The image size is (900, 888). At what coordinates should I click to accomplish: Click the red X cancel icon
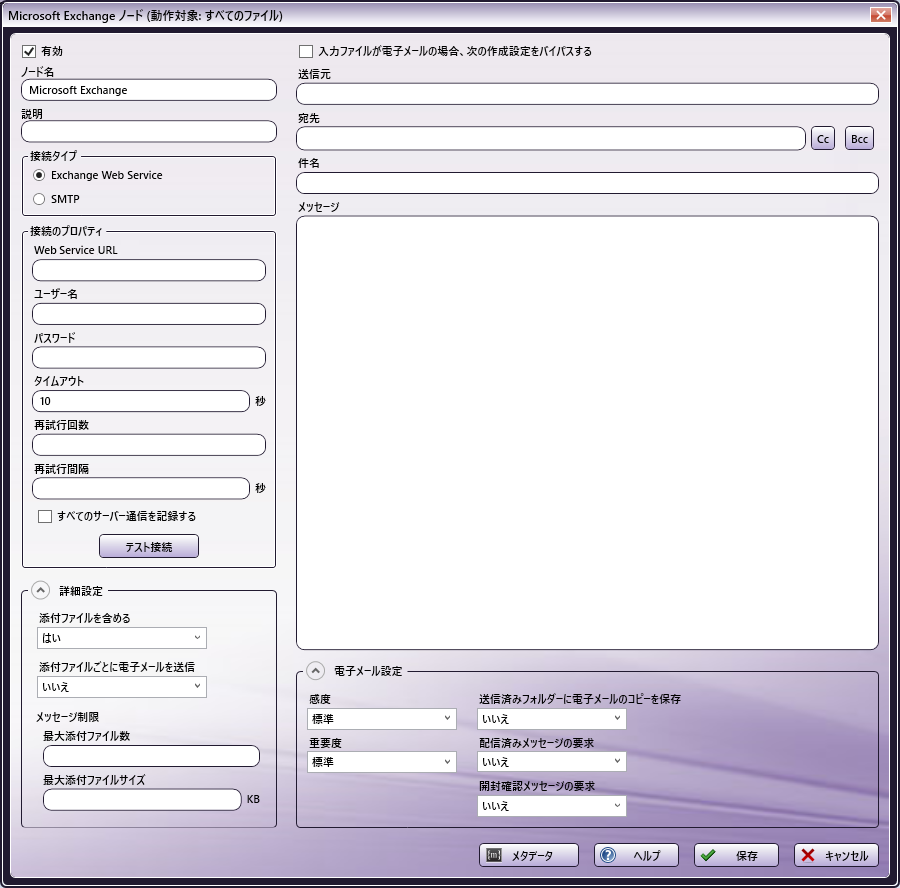pos(808,855)
